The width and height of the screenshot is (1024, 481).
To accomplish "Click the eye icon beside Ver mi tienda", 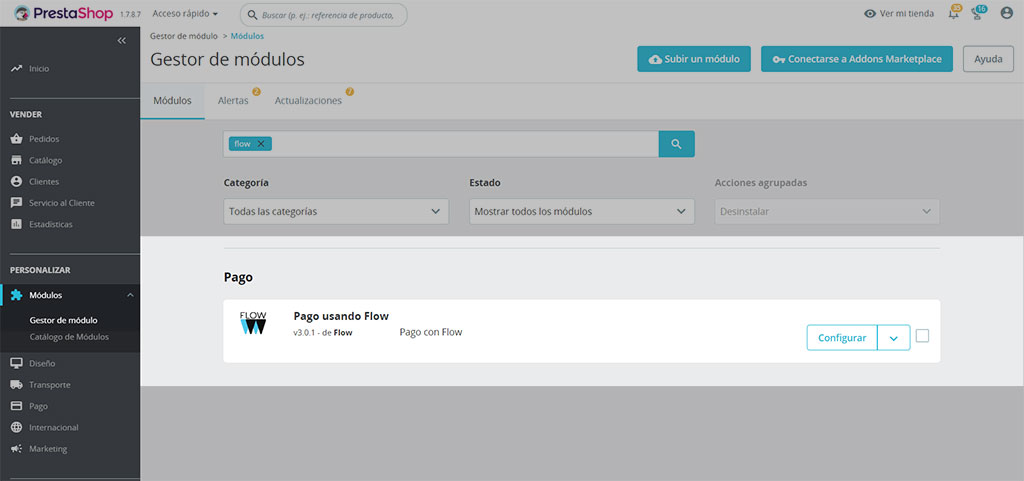I will point(870,14).
